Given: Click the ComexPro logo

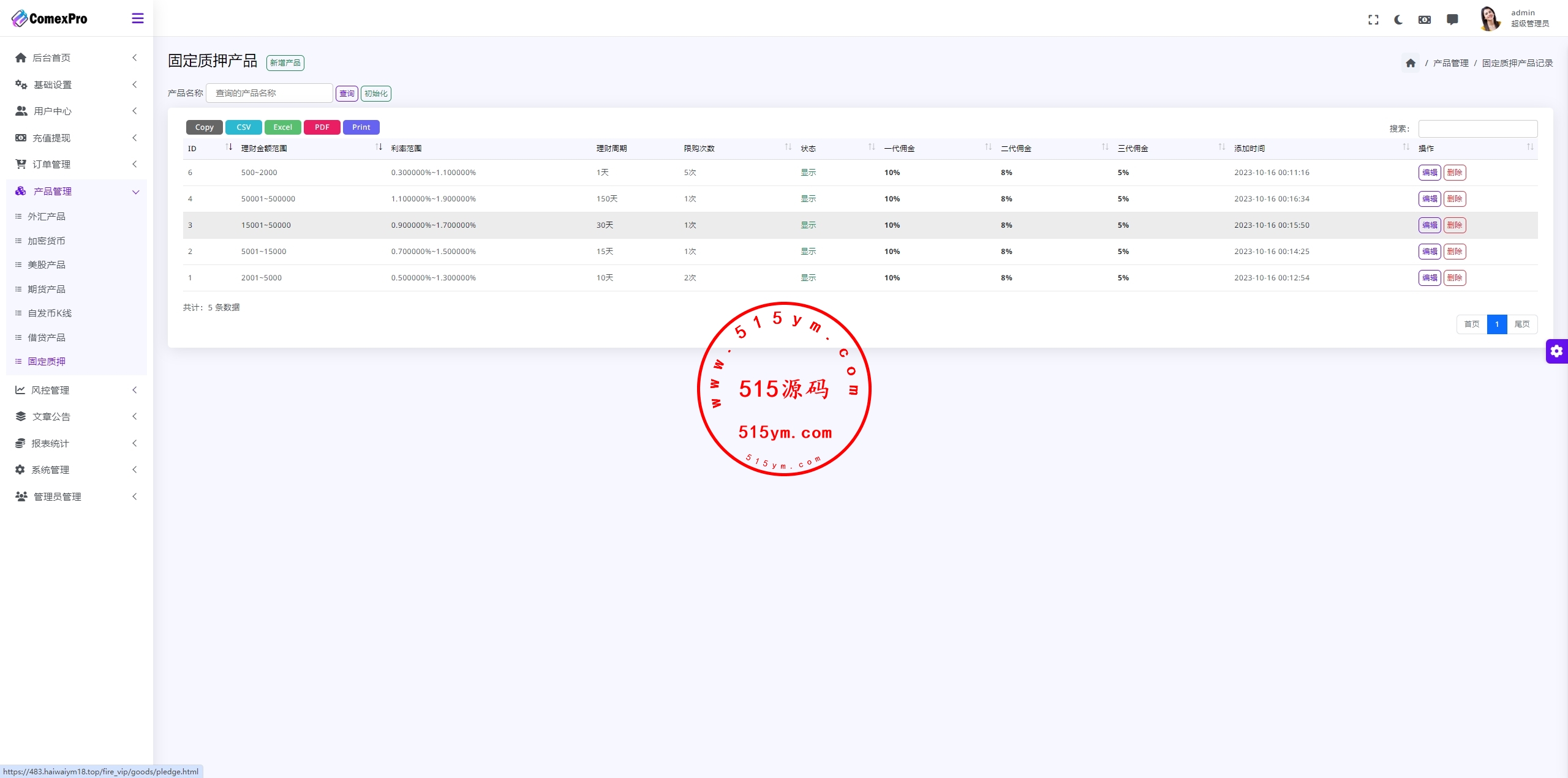Looking at the screenshot, I should coord(50,18).
